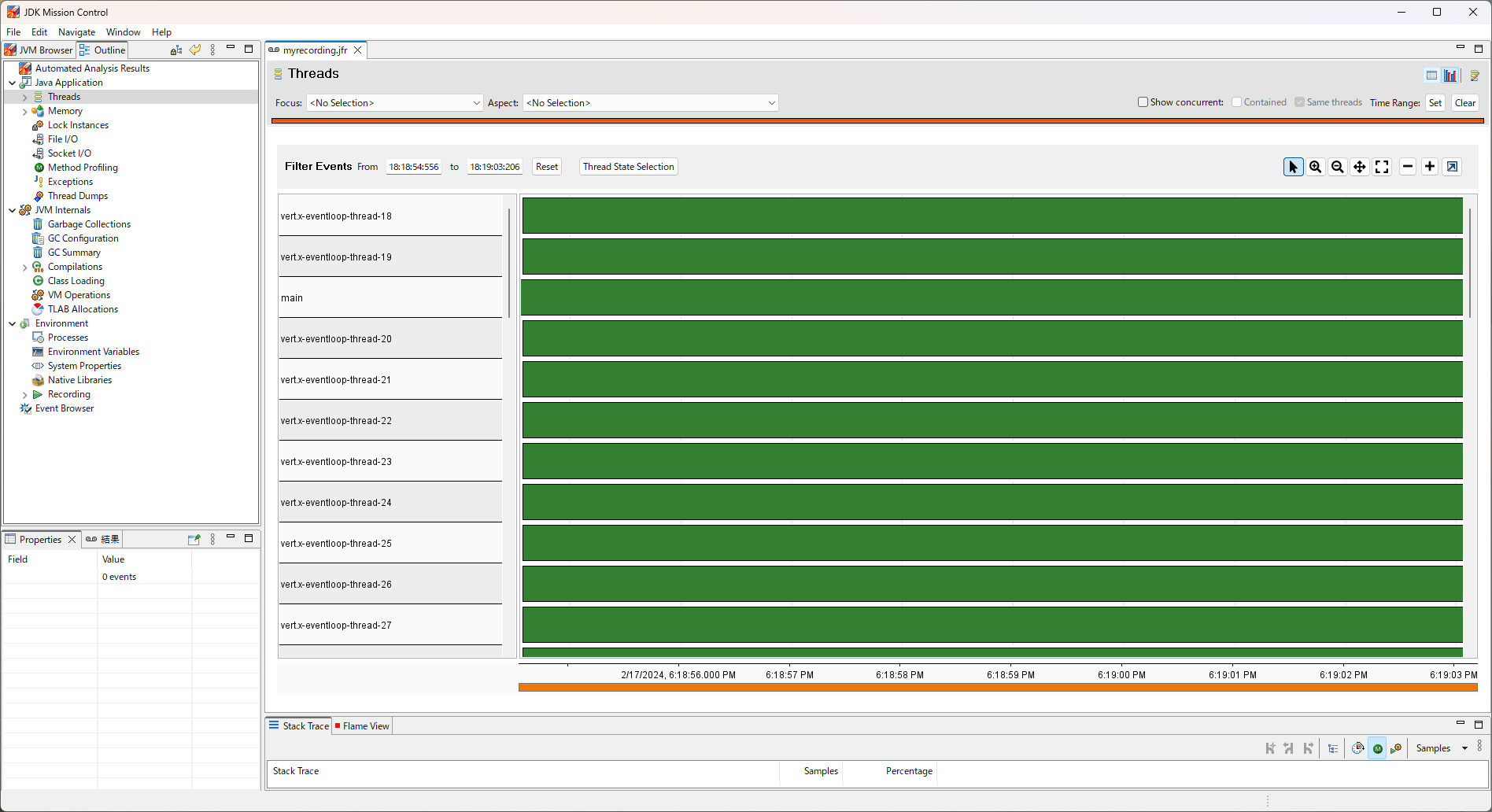This screenshot has height=812, width=1492.
Task: Open the chart in a new window
Action: pyautogui.click(x=1451, y=167)
